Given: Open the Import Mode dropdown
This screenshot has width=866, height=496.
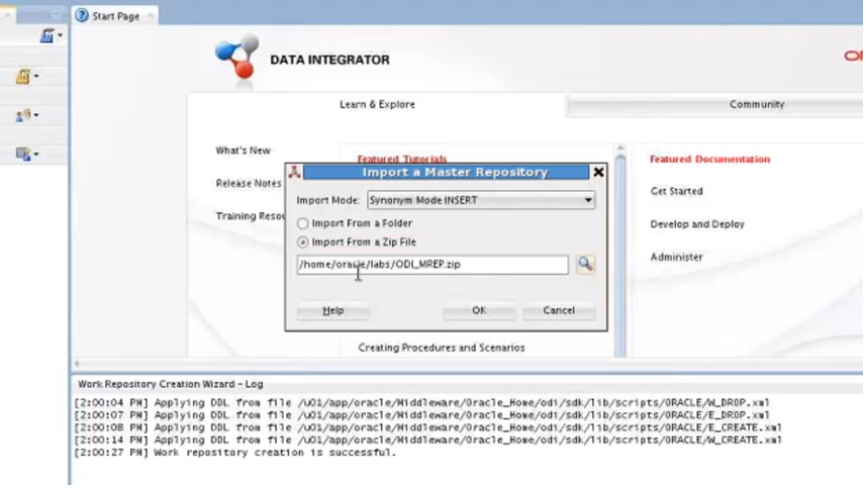Looking at the screenshot, I should [x=481, y=200].
